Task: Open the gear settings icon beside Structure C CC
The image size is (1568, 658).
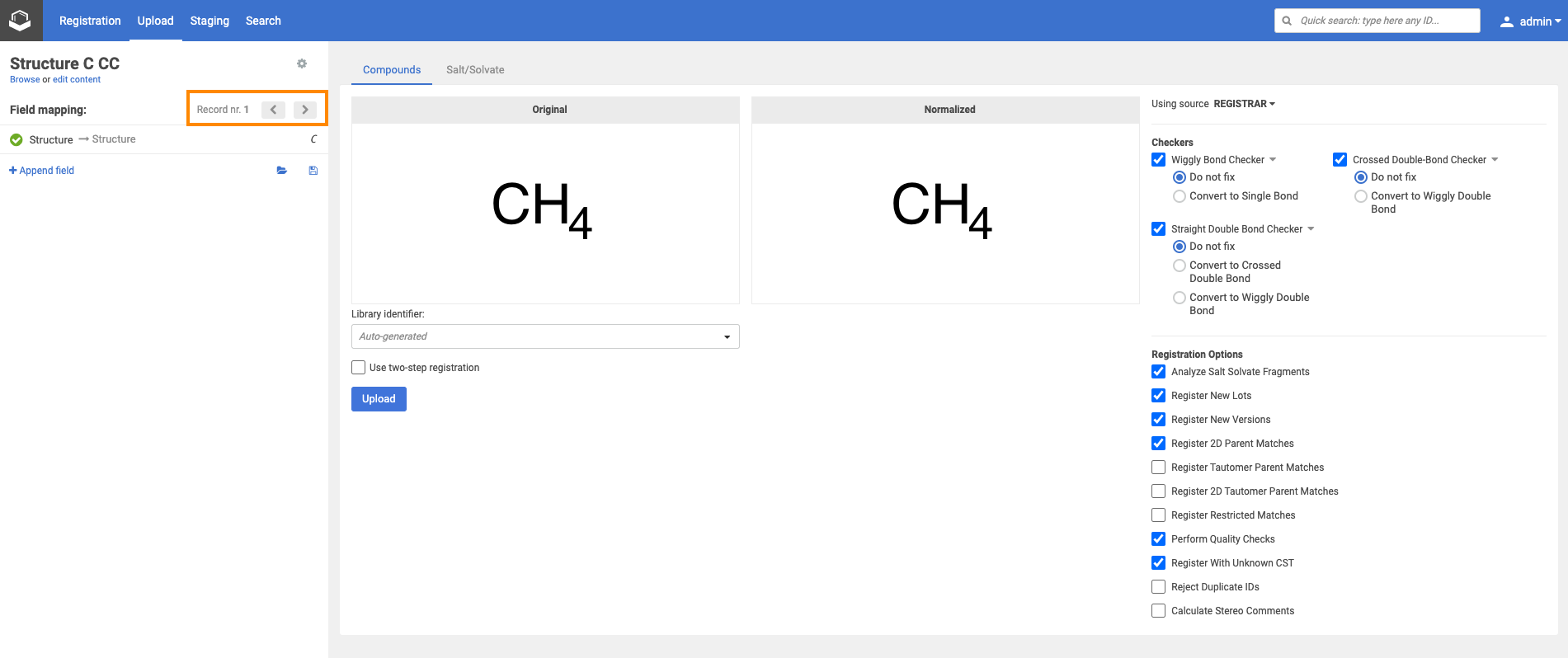Action: (302, 63)
